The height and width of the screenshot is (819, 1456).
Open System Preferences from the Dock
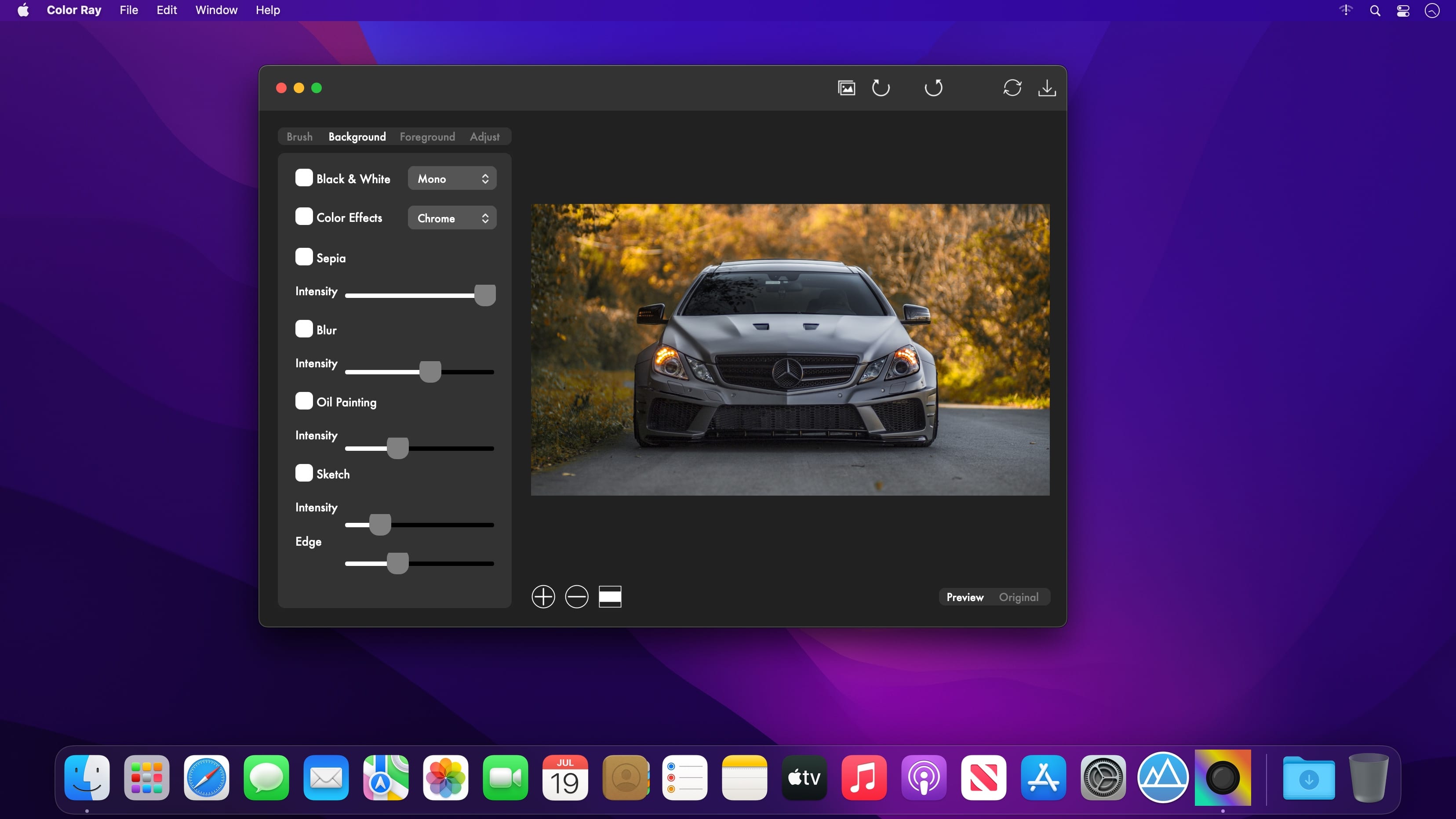(1103, 777)
